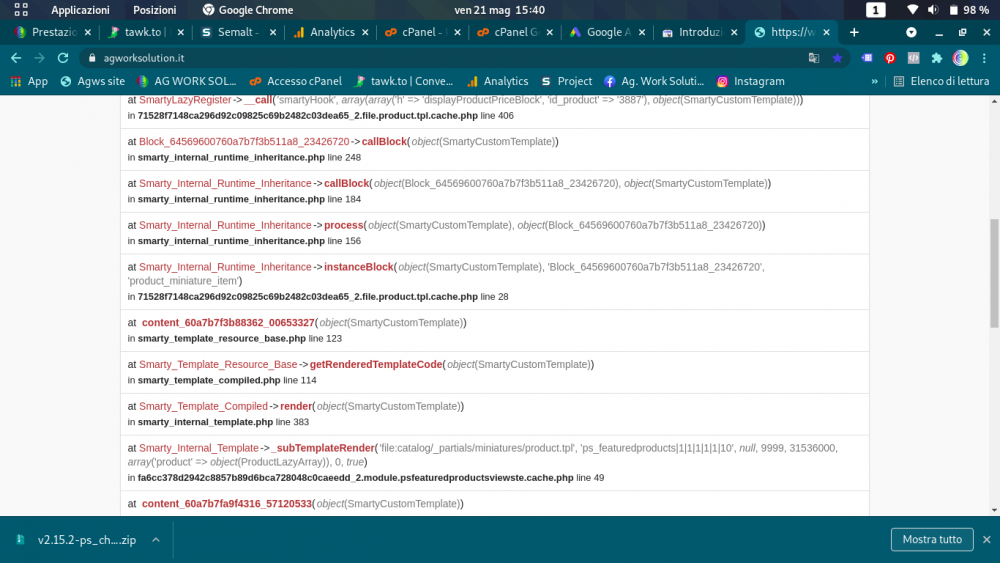This screenshot has height=563, width=1000.
Task: Open the tawk.to | Conve... bookmark
Action: pyautogui.click(x=404, y=82)
